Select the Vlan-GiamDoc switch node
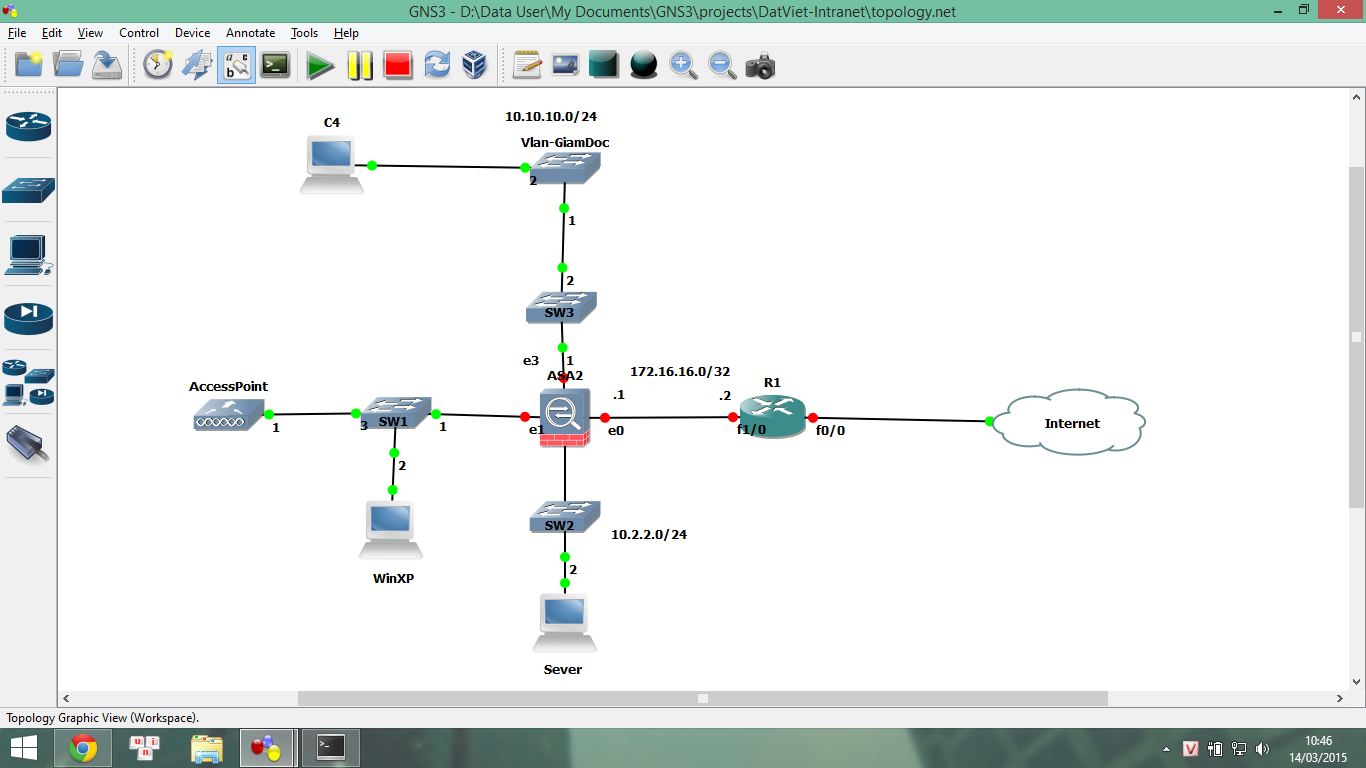The width and height of the screenshot is (1366, 768). [565, 167]
